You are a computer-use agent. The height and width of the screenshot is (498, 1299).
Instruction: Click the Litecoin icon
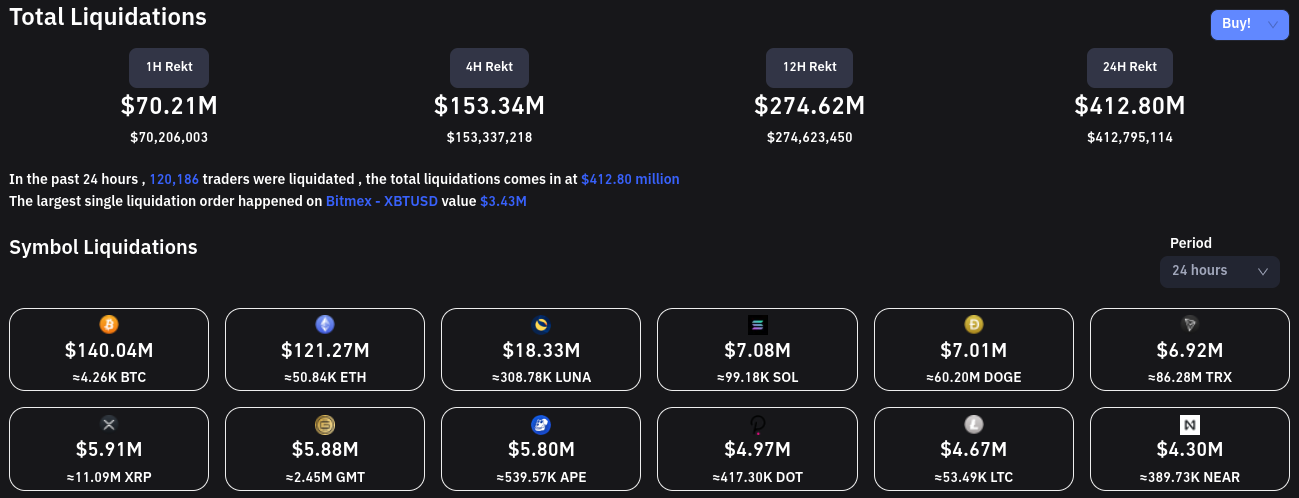coord(974,424)
